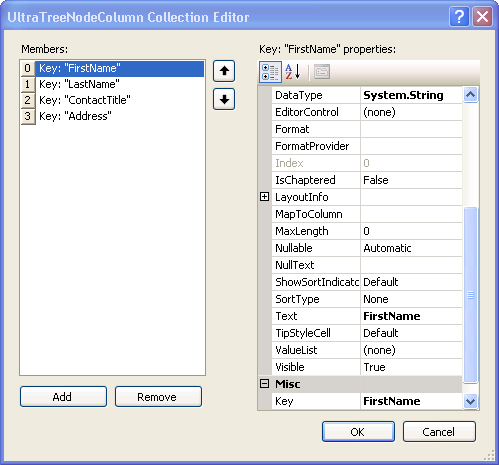Add a new column member

pos(63,397)
